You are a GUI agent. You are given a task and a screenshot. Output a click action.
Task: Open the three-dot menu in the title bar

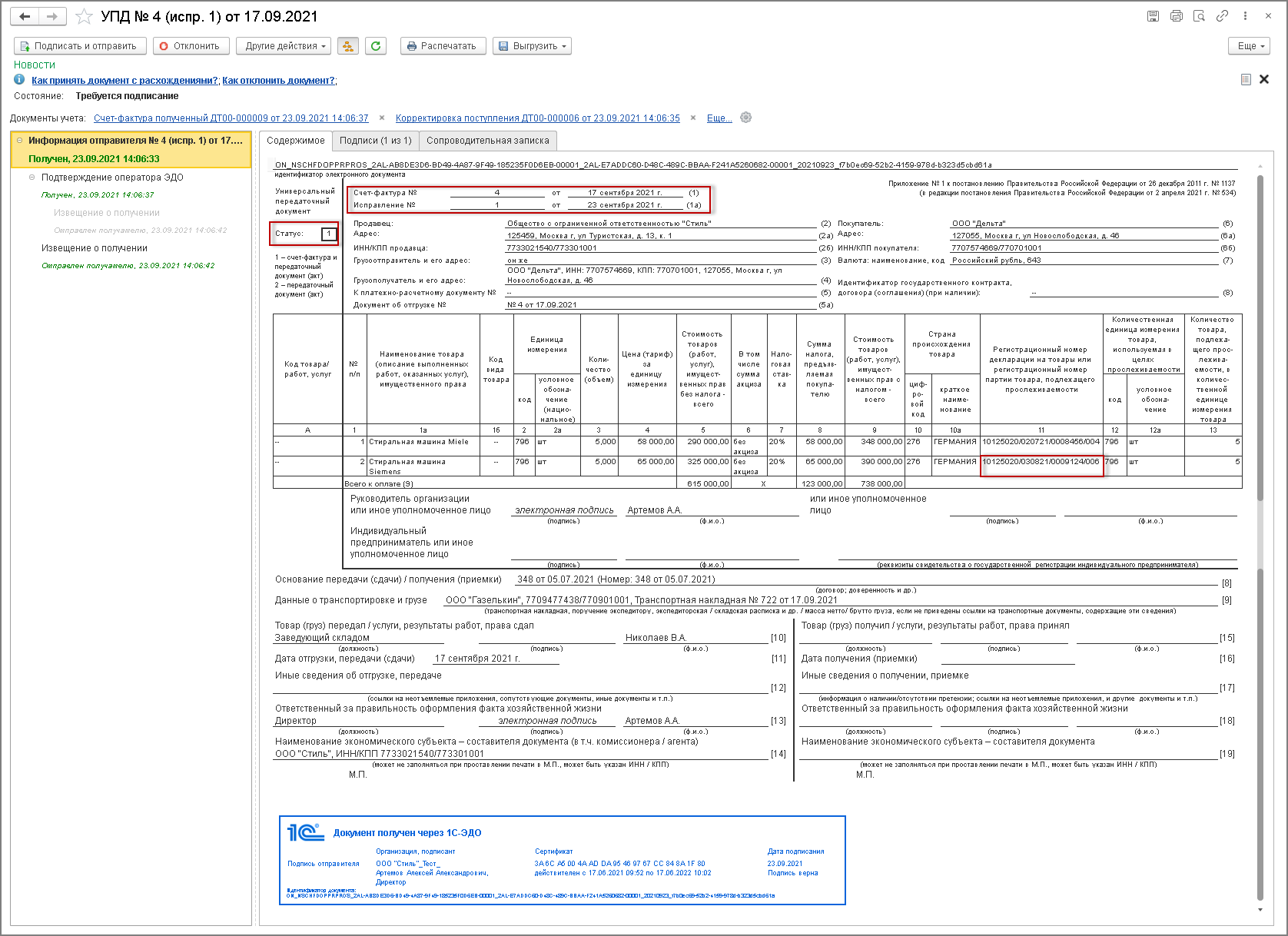coord(1245,16)
